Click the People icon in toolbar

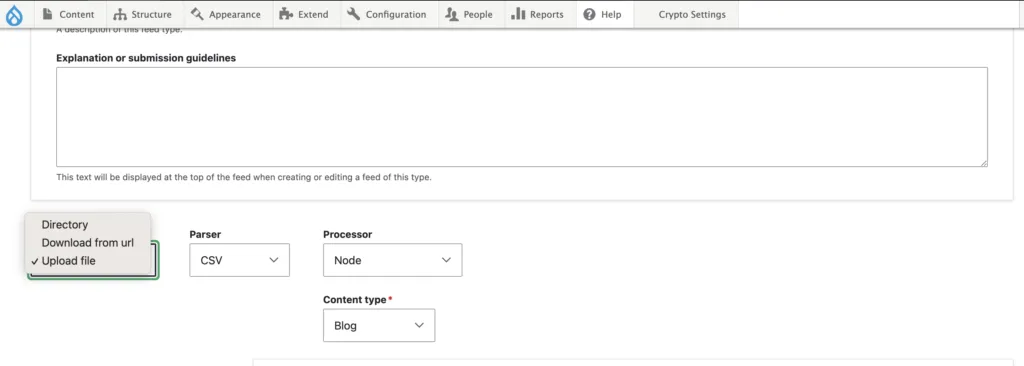tap(451, 14)
